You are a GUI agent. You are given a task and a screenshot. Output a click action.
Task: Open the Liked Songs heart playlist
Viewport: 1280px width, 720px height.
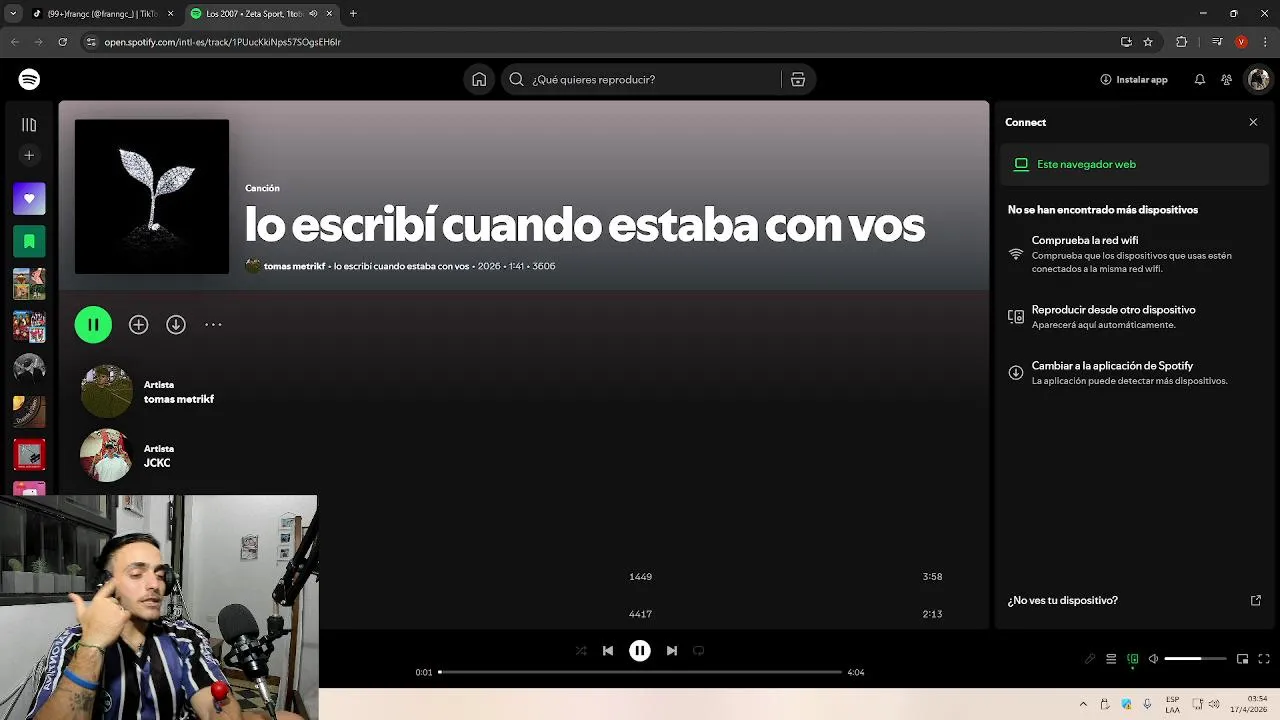29,198
